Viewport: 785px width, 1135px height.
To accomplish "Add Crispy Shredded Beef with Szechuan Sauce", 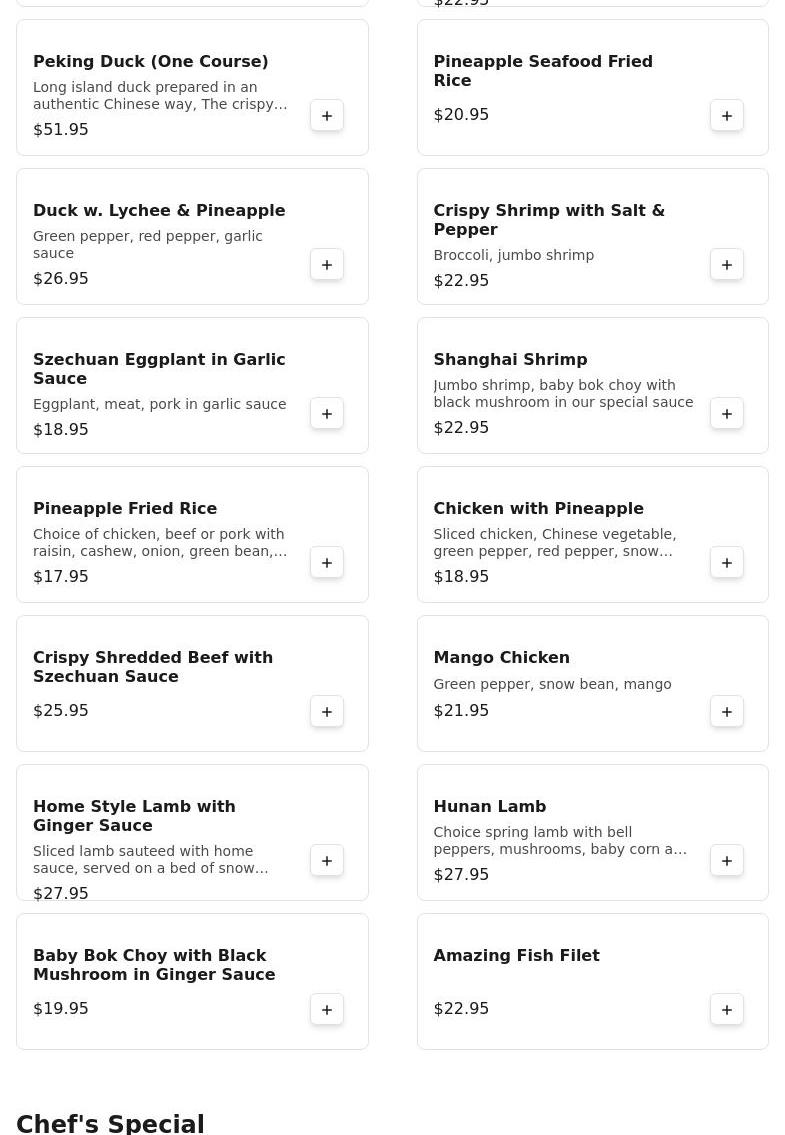I will point(327,712).
